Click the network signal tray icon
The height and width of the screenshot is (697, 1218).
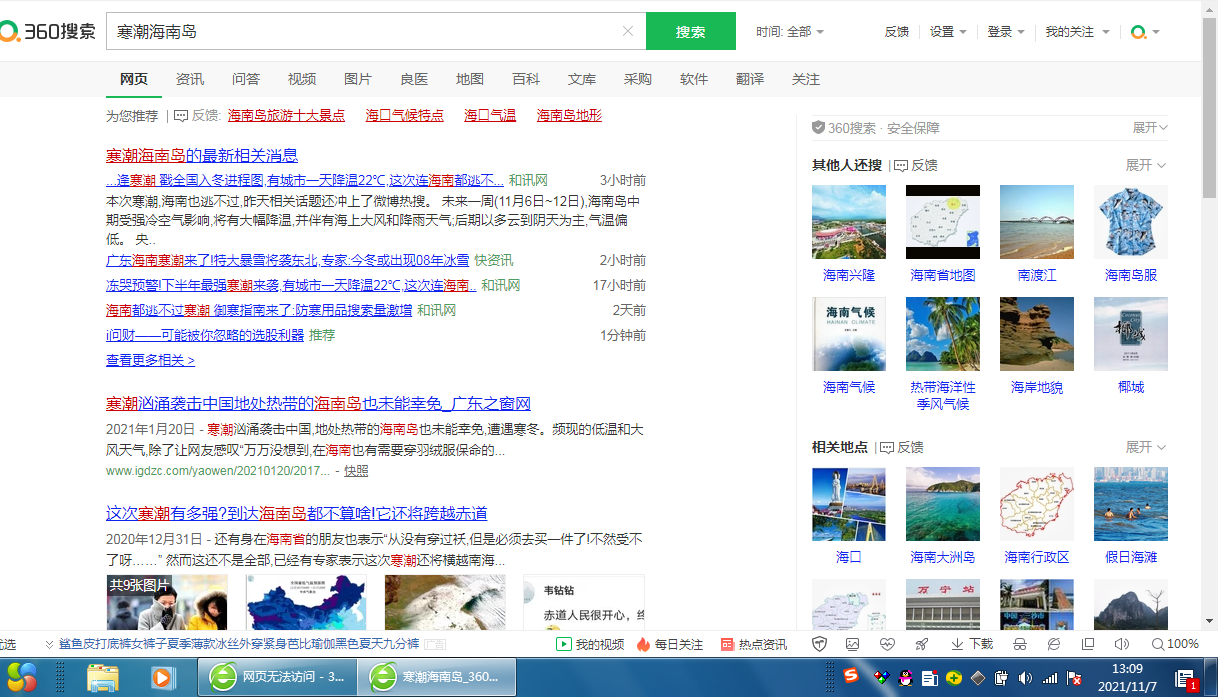(1051, 678)
